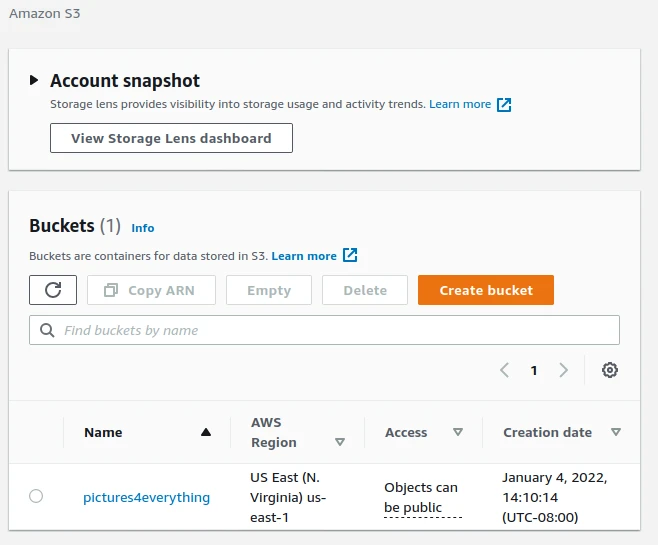Image resolution: width=658 pixels, height=545 pixels.
Task: Select the pictures4everything bucket radio button
Action: tap(36, 496)
